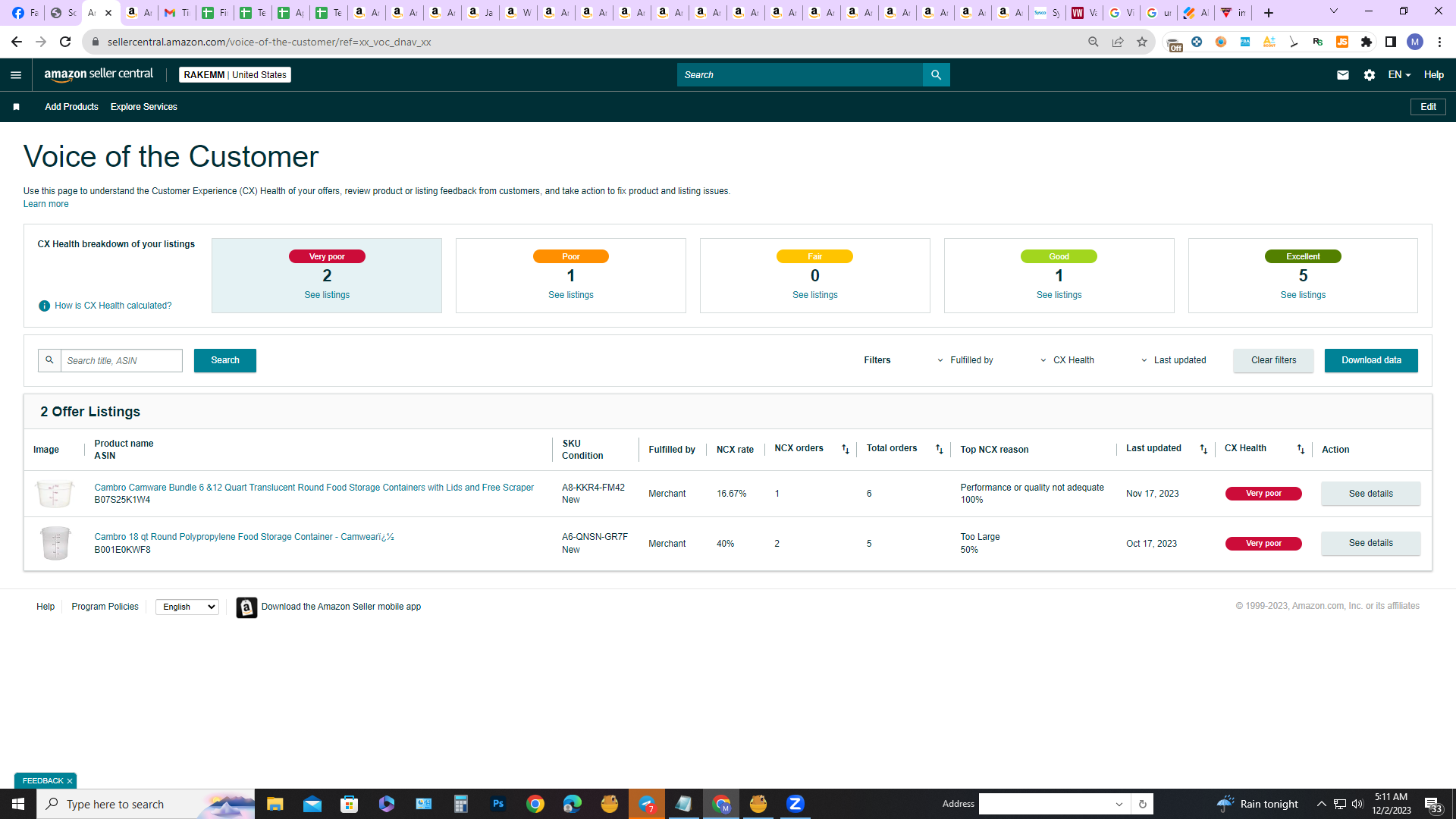The width and height of the screenshot is (1456, 819).
Task: Go back with the browser back arrow
Action: 16,42
